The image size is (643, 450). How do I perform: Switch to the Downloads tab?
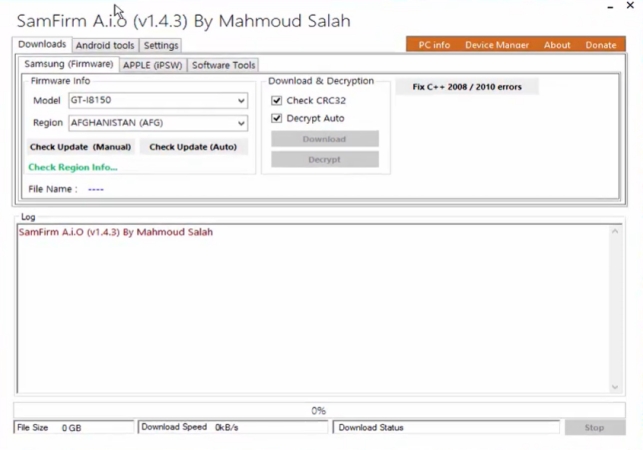click(42, 44)
